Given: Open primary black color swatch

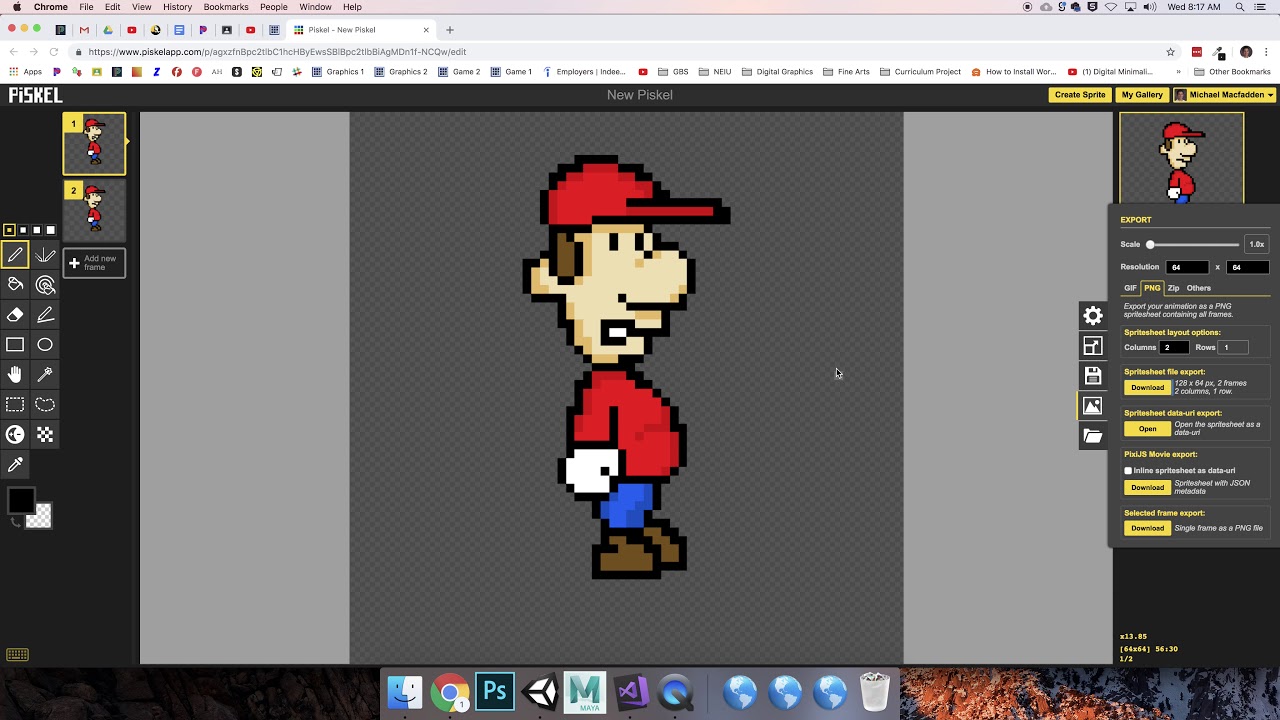Looking at the screenshot, I should tap(20, 500).
